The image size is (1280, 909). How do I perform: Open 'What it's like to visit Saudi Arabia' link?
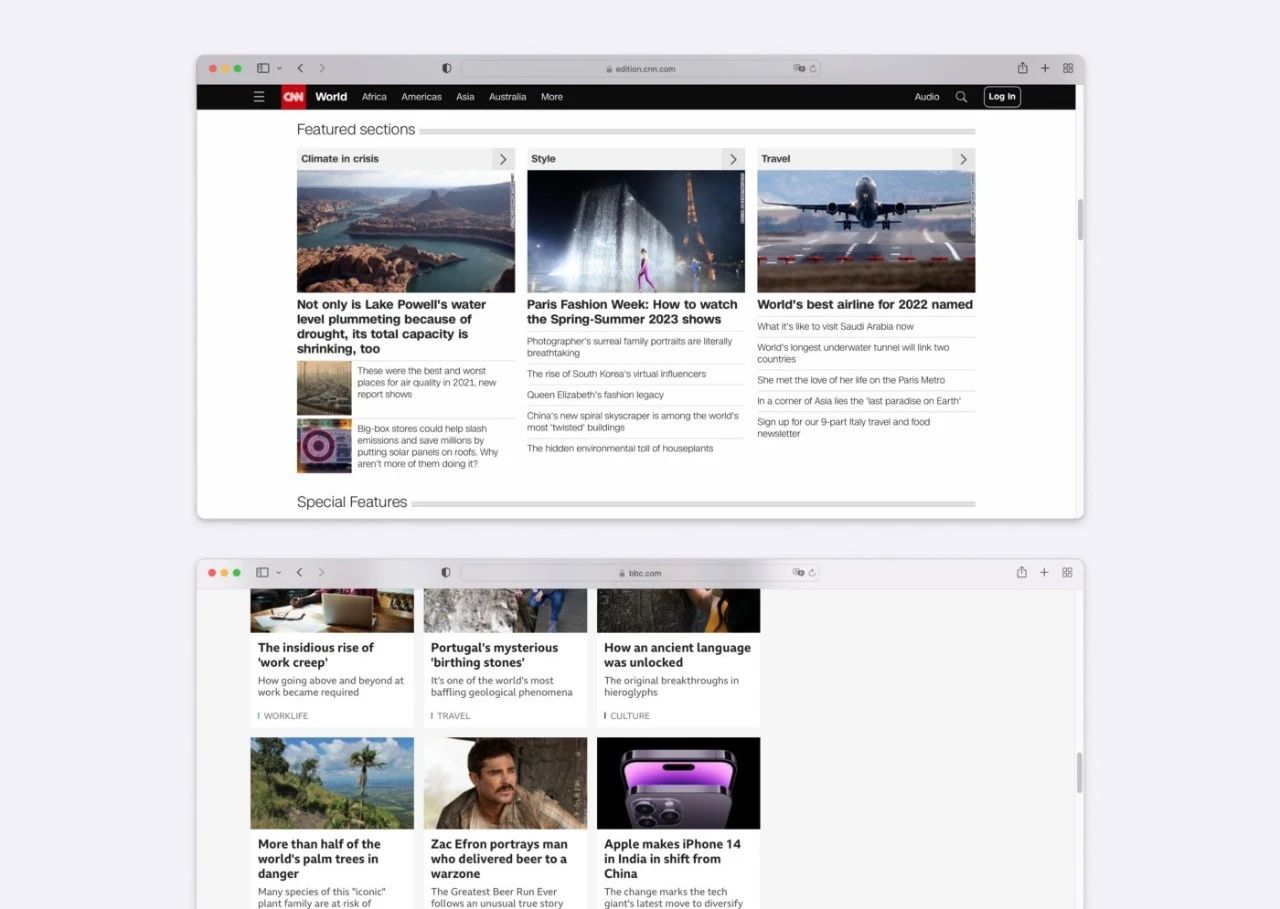(835, 326)
